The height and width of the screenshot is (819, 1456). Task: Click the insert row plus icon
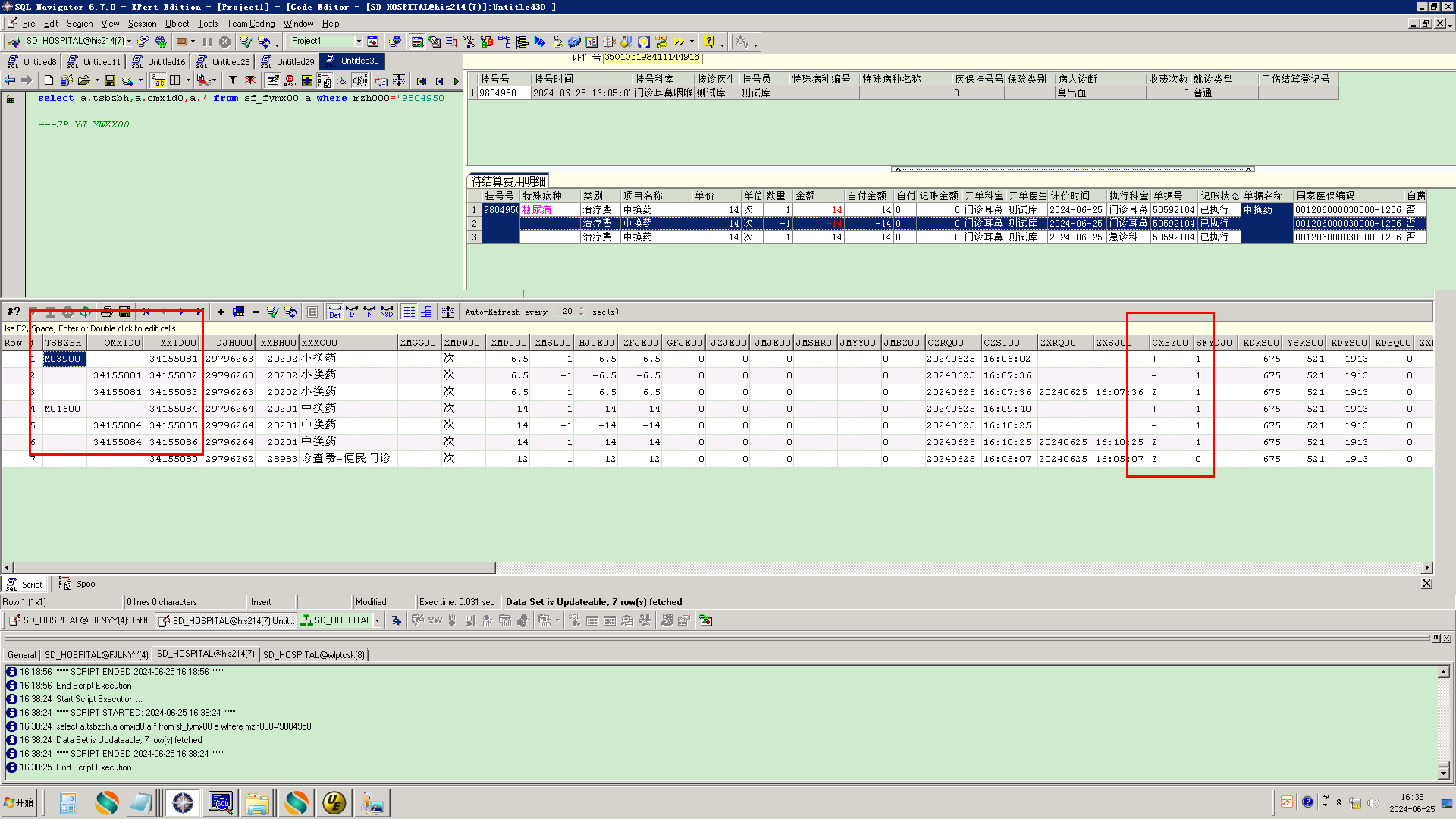tap(221, 312)
